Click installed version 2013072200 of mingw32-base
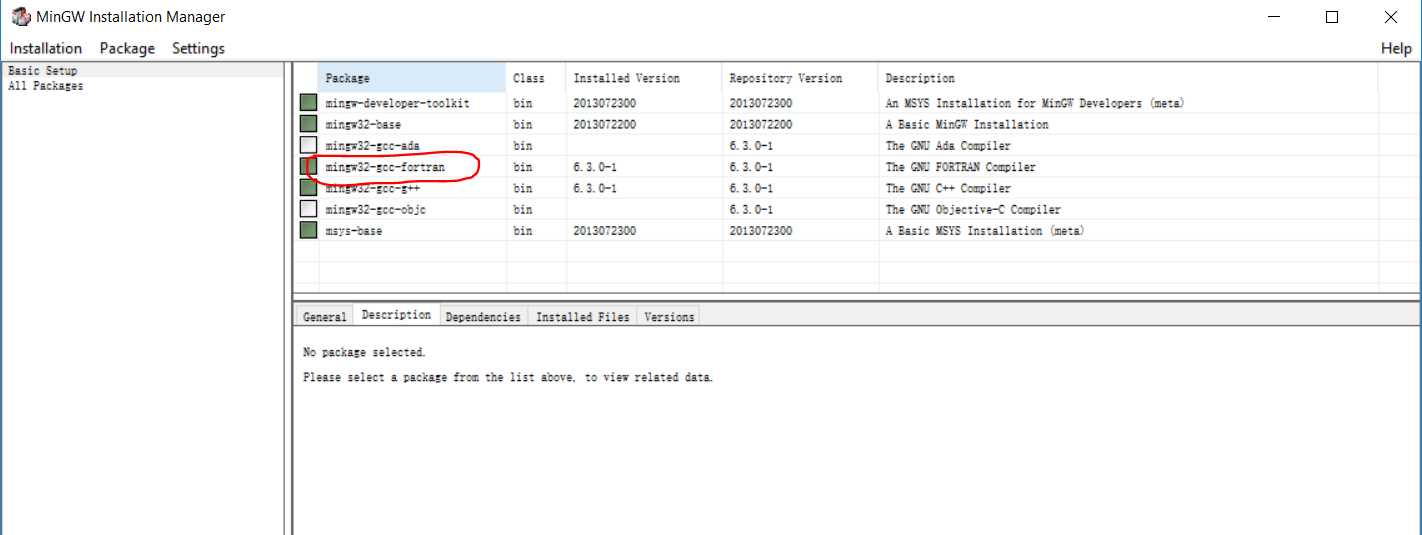The image size is (1422, 535). pyautogui.click(x=604, y=125)
